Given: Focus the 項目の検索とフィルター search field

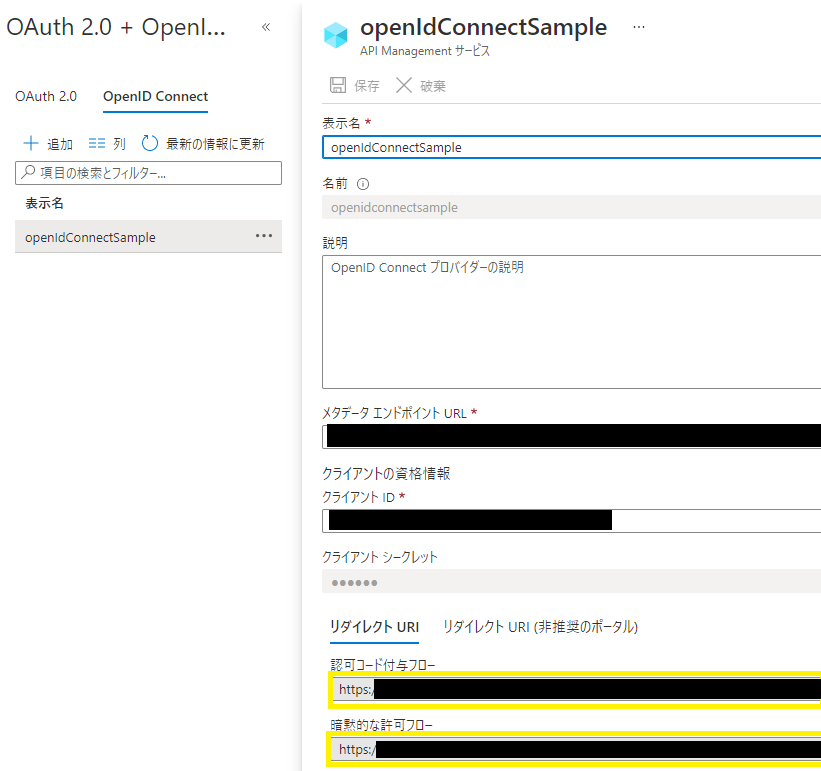Looking at the screenshot, I should pyautogui.click(x=148, y=173).
